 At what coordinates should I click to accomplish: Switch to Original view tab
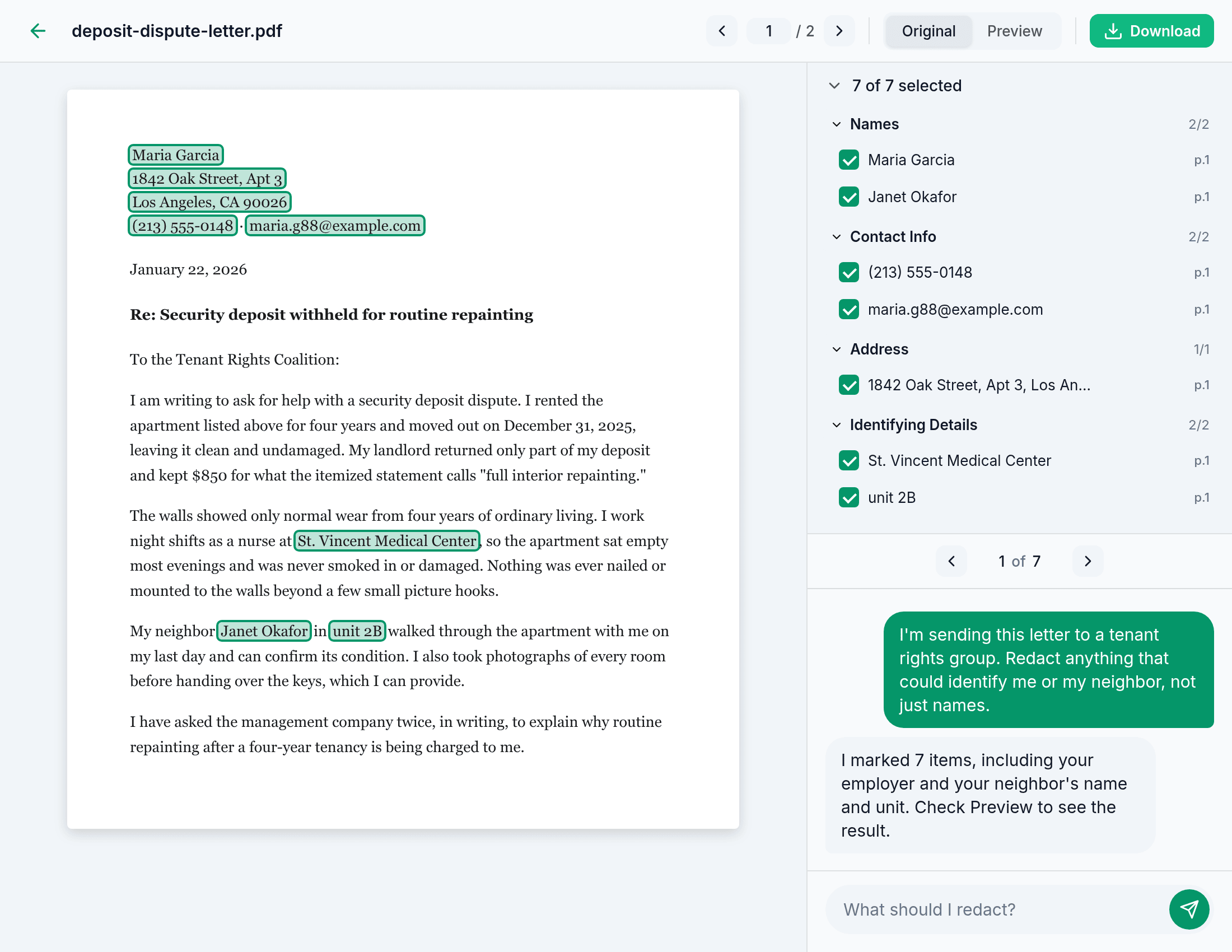pos(928,31)
